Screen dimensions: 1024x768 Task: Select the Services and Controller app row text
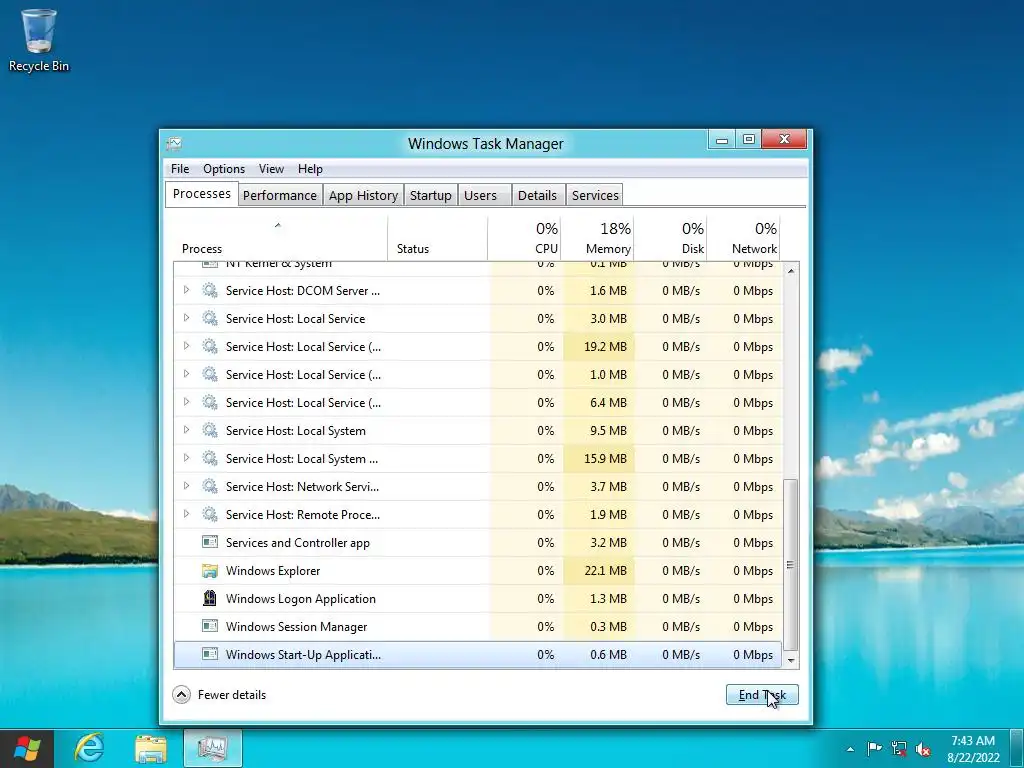[298, 543]
